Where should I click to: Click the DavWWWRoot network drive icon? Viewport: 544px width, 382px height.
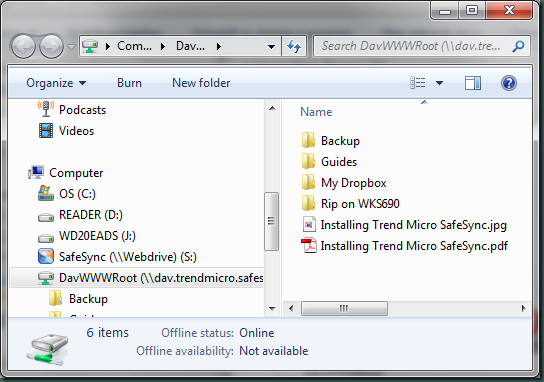click(45, 278)
